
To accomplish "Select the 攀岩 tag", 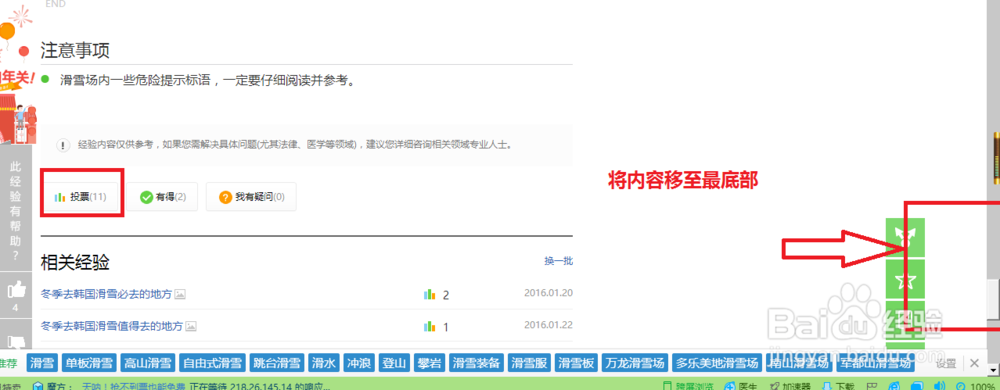I will (430, 364).
